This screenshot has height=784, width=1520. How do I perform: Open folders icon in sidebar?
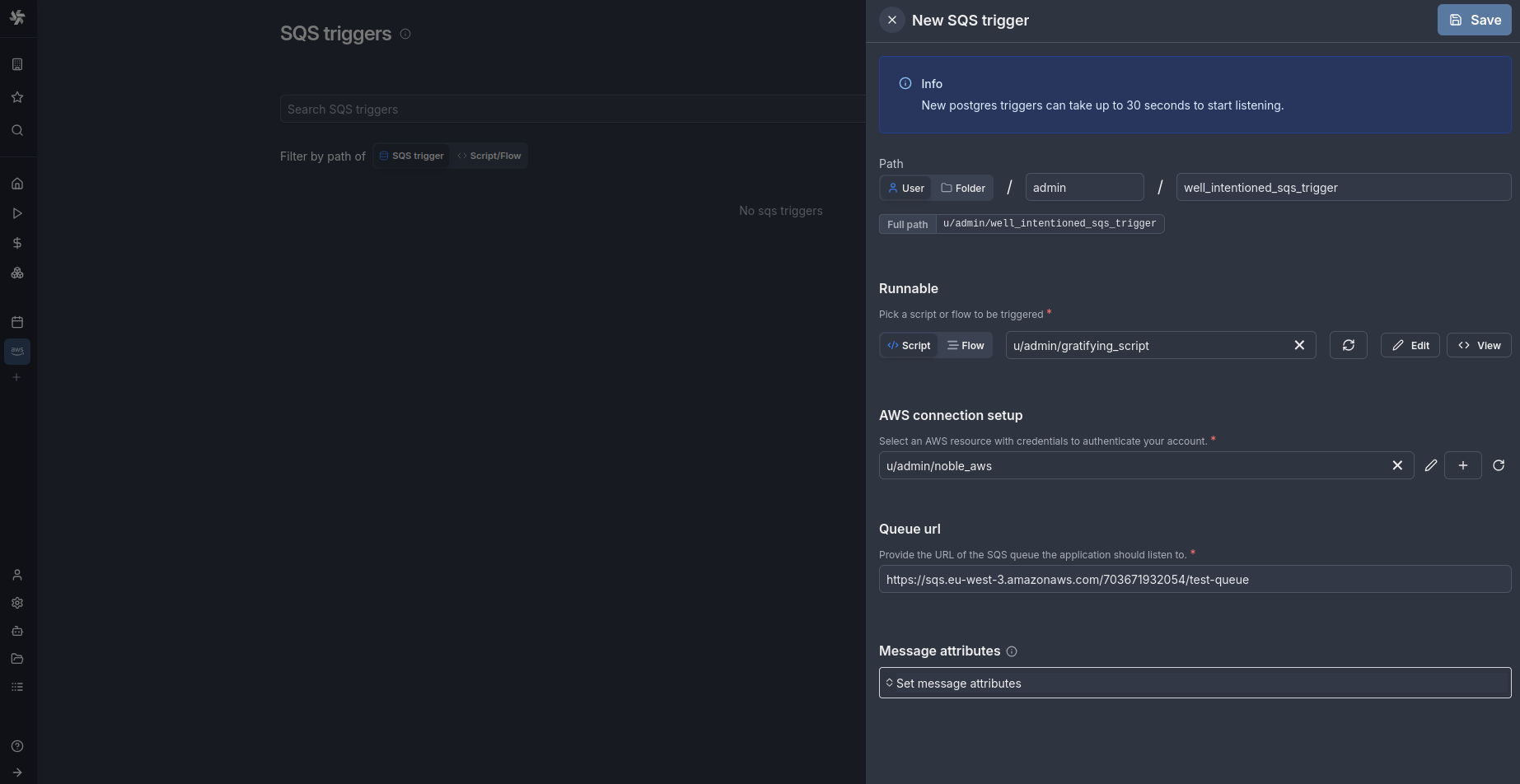(x=17, y=659)
